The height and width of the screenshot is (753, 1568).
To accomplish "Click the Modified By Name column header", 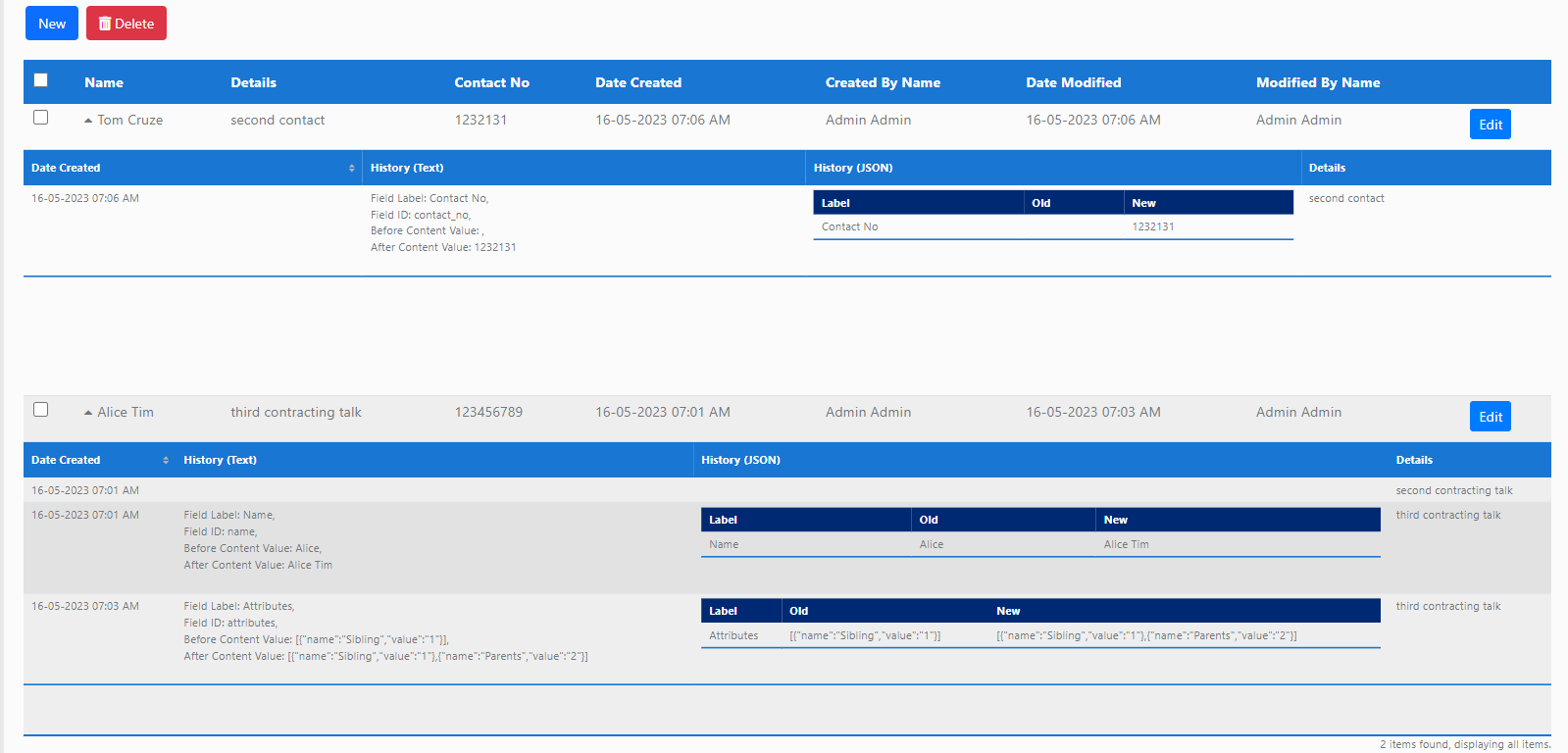I will tap(1317, 83).
